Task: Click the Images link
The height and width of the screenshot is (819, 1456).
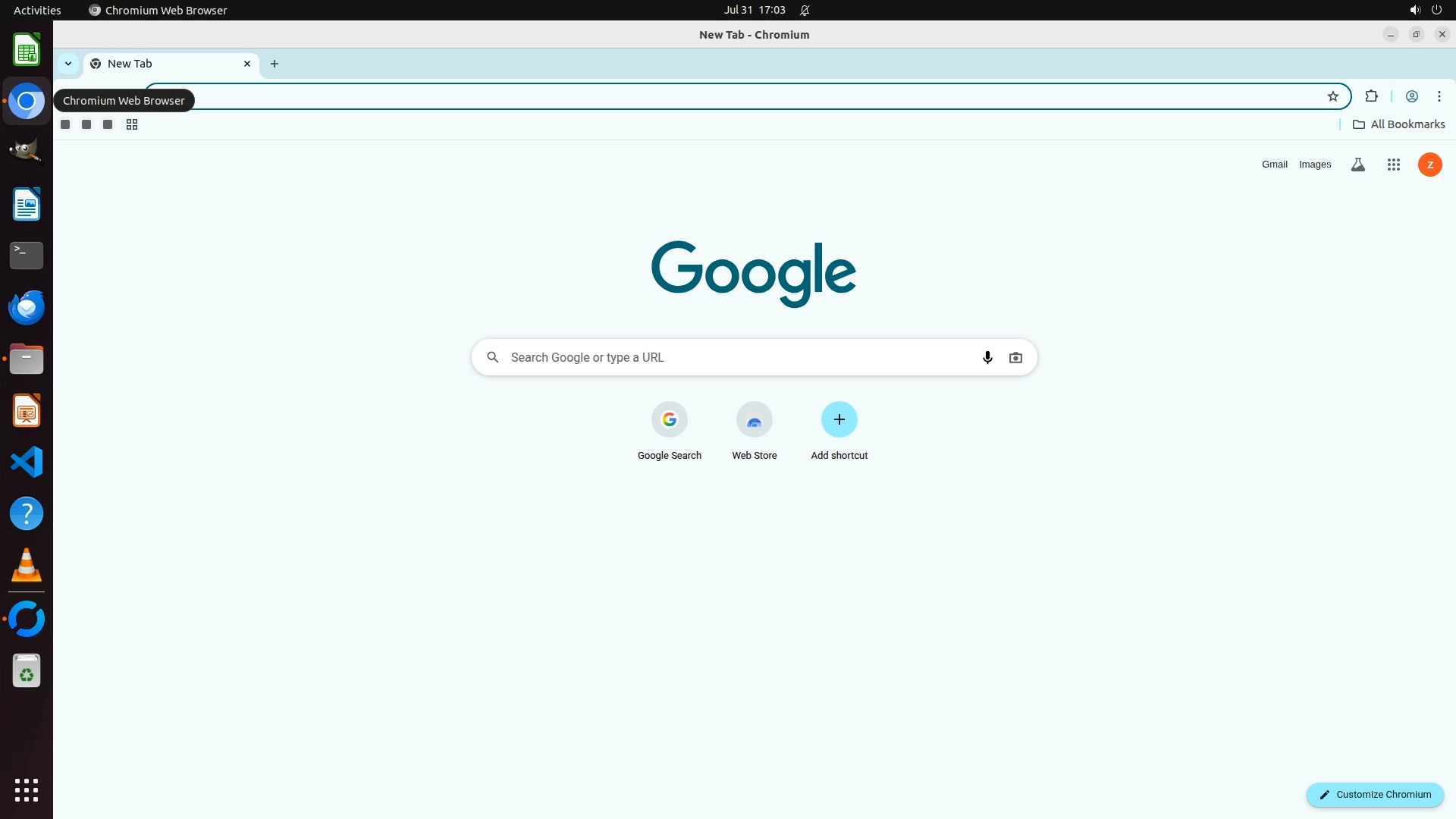Action: [1315, 165]
